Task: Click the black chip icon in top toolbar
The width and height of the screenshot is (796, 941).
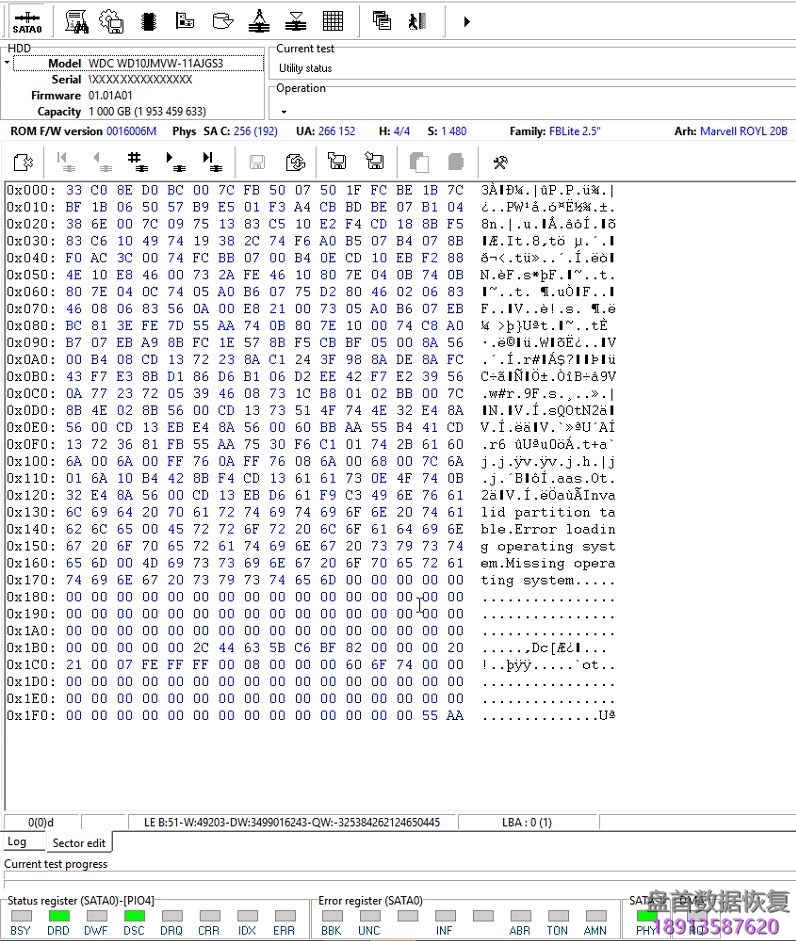Action: click(149, 20)
